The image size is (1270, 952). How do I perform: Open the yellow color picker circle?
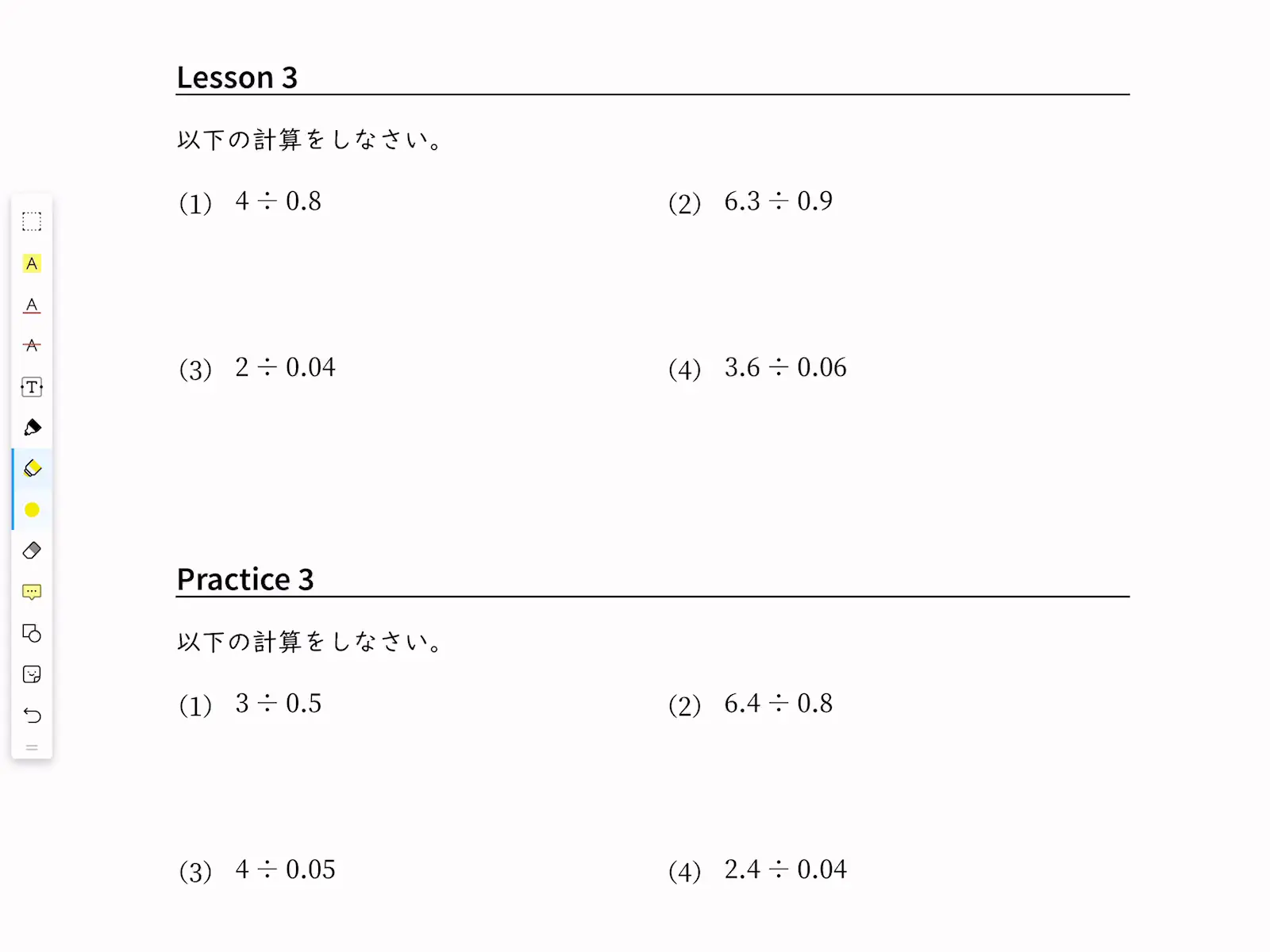pos(32,509)
